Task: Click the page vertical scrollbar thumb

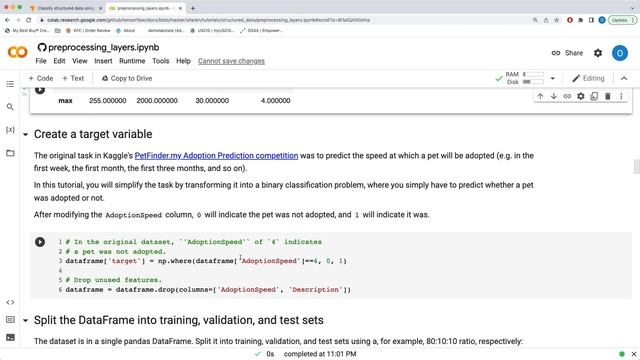Action: tap(636, 167)
